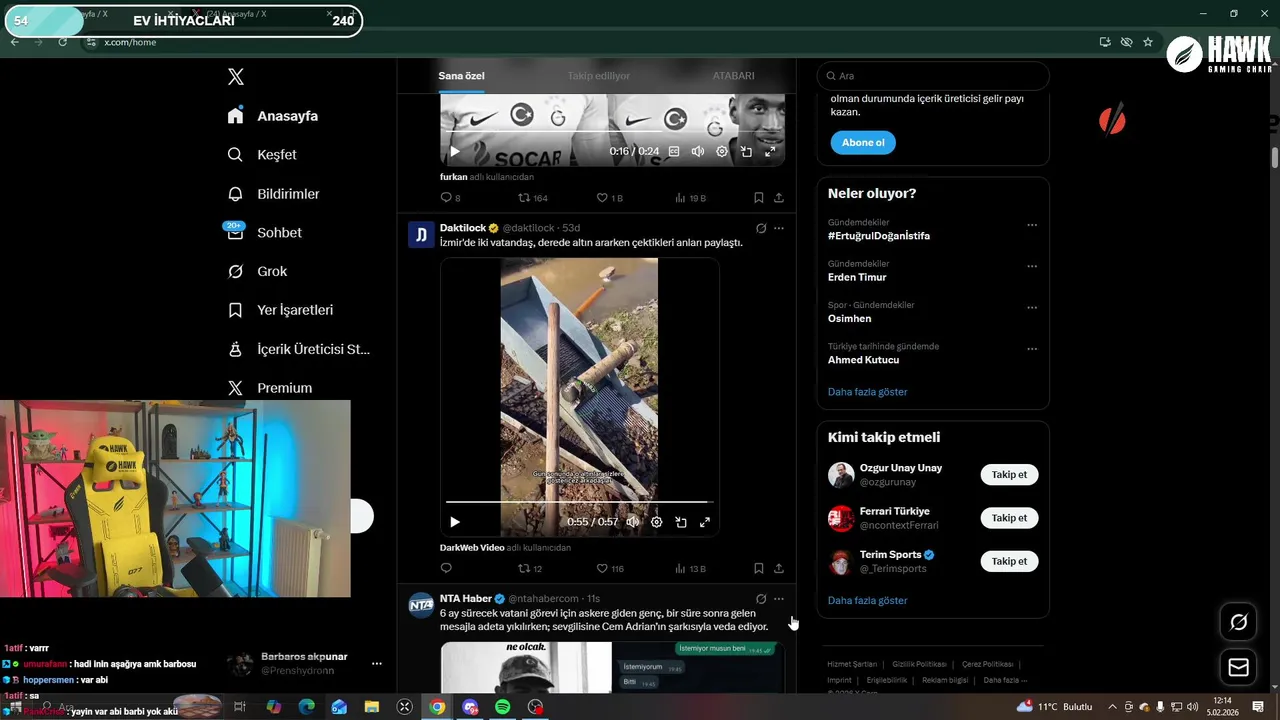The width and height of the screenshot is (1280, 720).
Task: Click Daha fazla göster under trends
Action: pyautogui.click(x=868, y=392)
